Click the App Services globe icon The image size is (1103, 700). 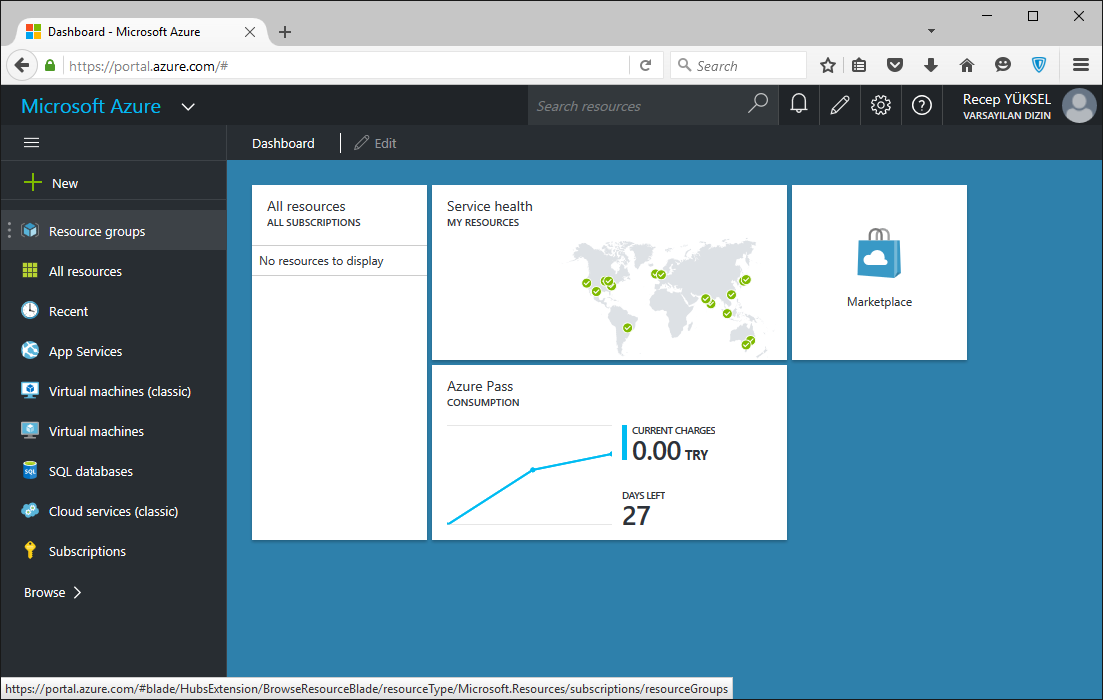(30, 350)
